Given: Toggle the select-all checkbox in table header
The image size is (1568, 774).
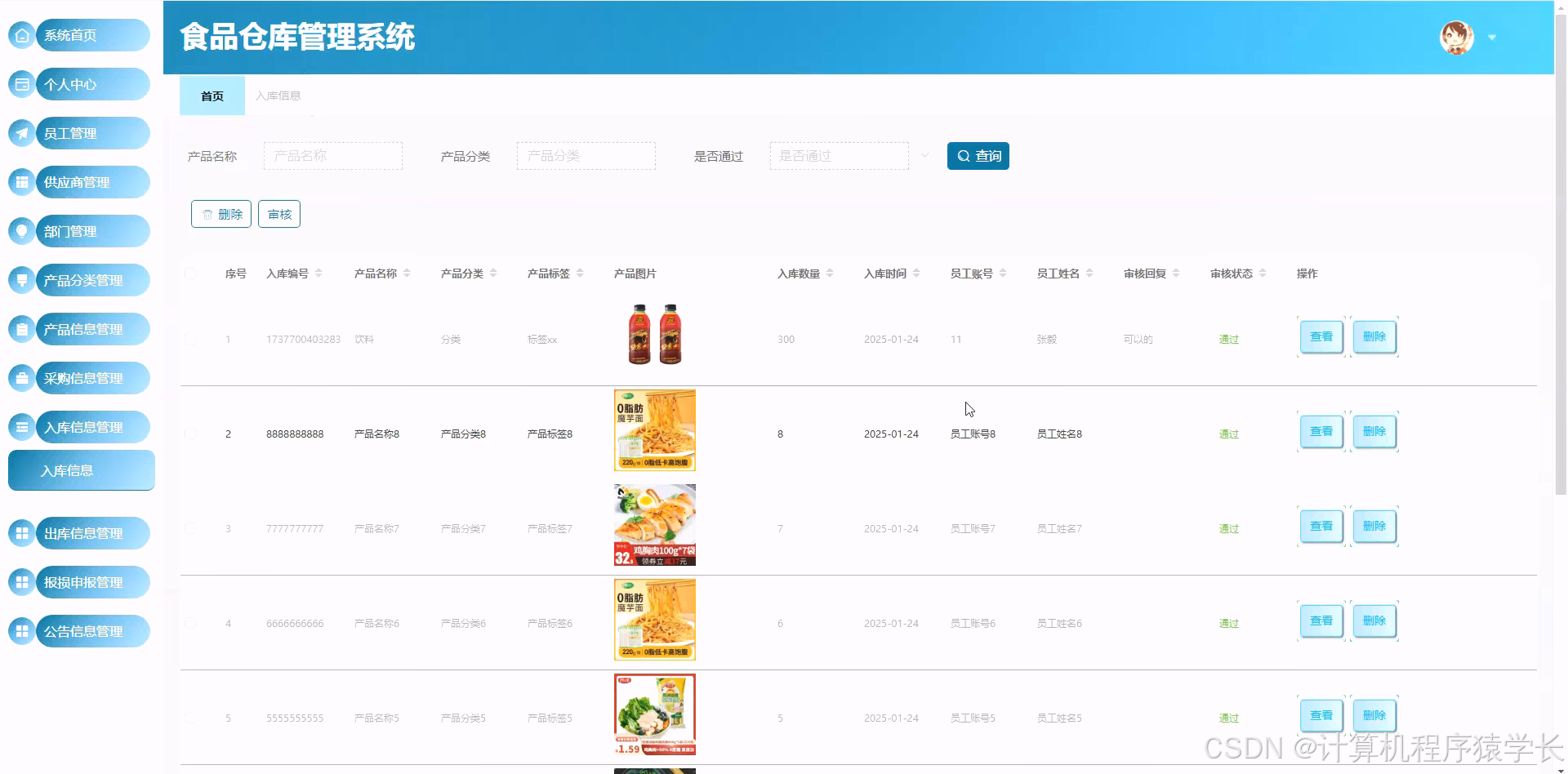Looking at the screenshot, I should coord(190,274).
